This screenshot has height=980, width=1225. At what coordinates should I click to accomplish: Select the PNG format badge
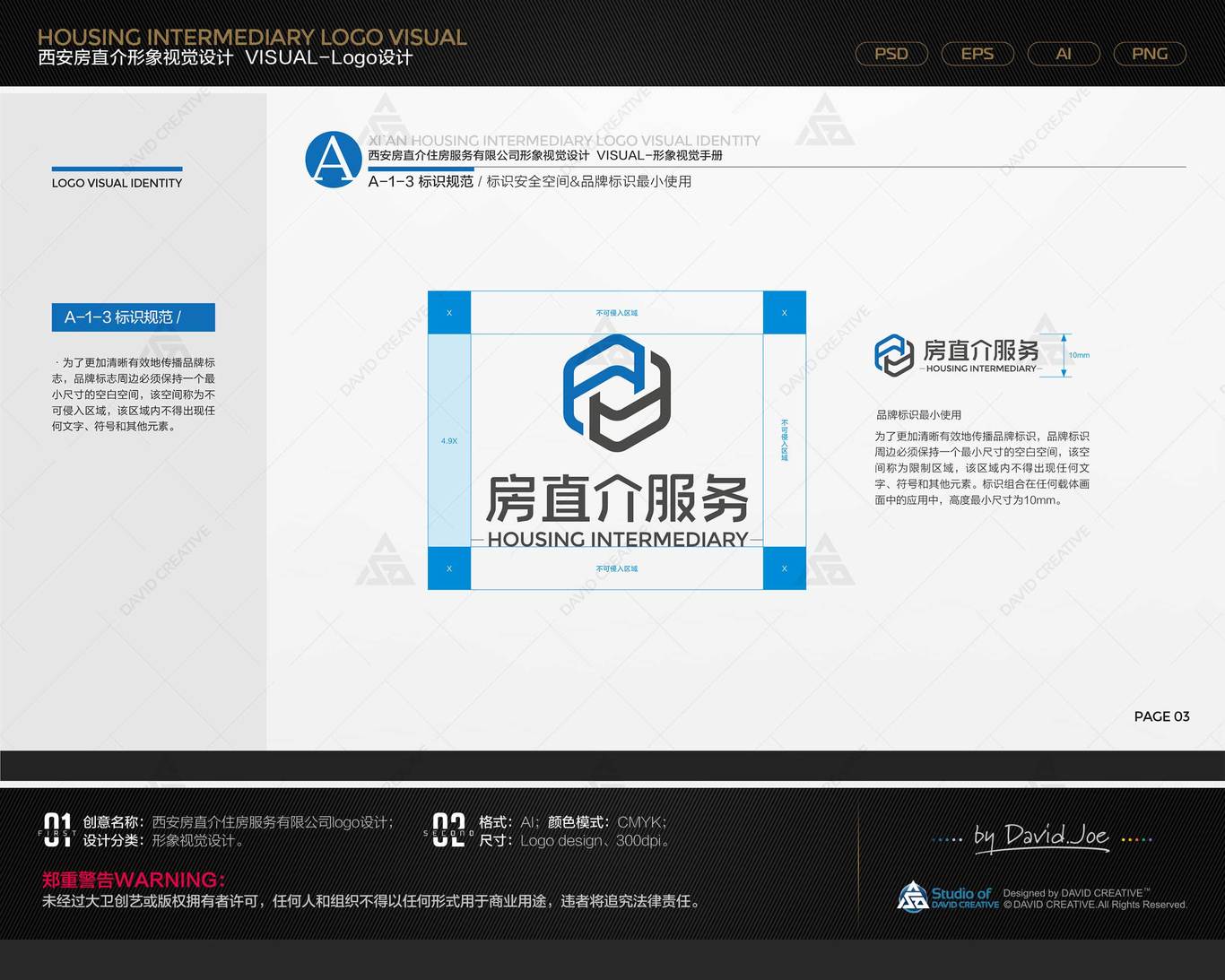point(1150,54)
